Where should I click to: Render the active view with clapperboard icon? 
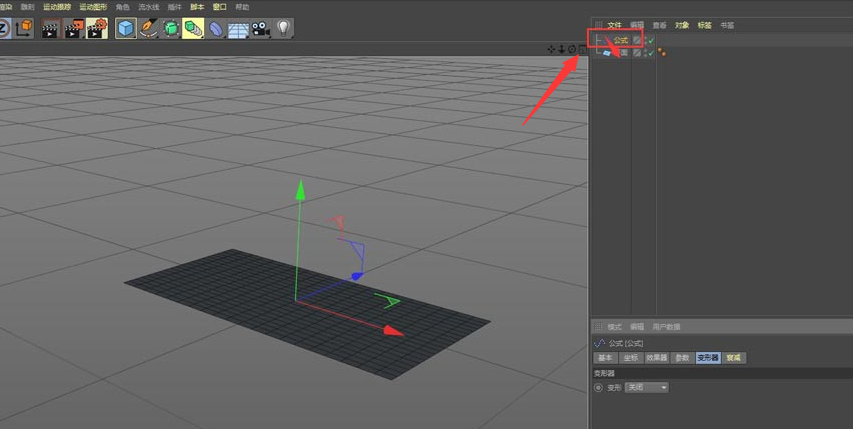click(51, 28)
